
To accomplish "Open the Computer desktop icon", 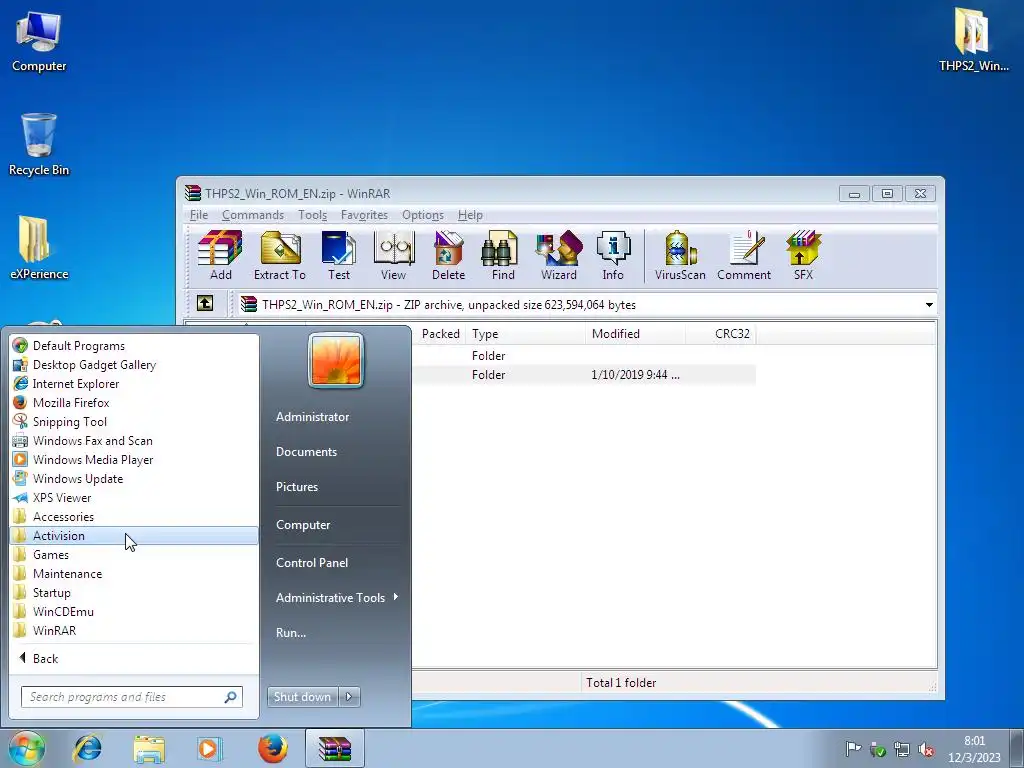I will click(x=39, y=42).
